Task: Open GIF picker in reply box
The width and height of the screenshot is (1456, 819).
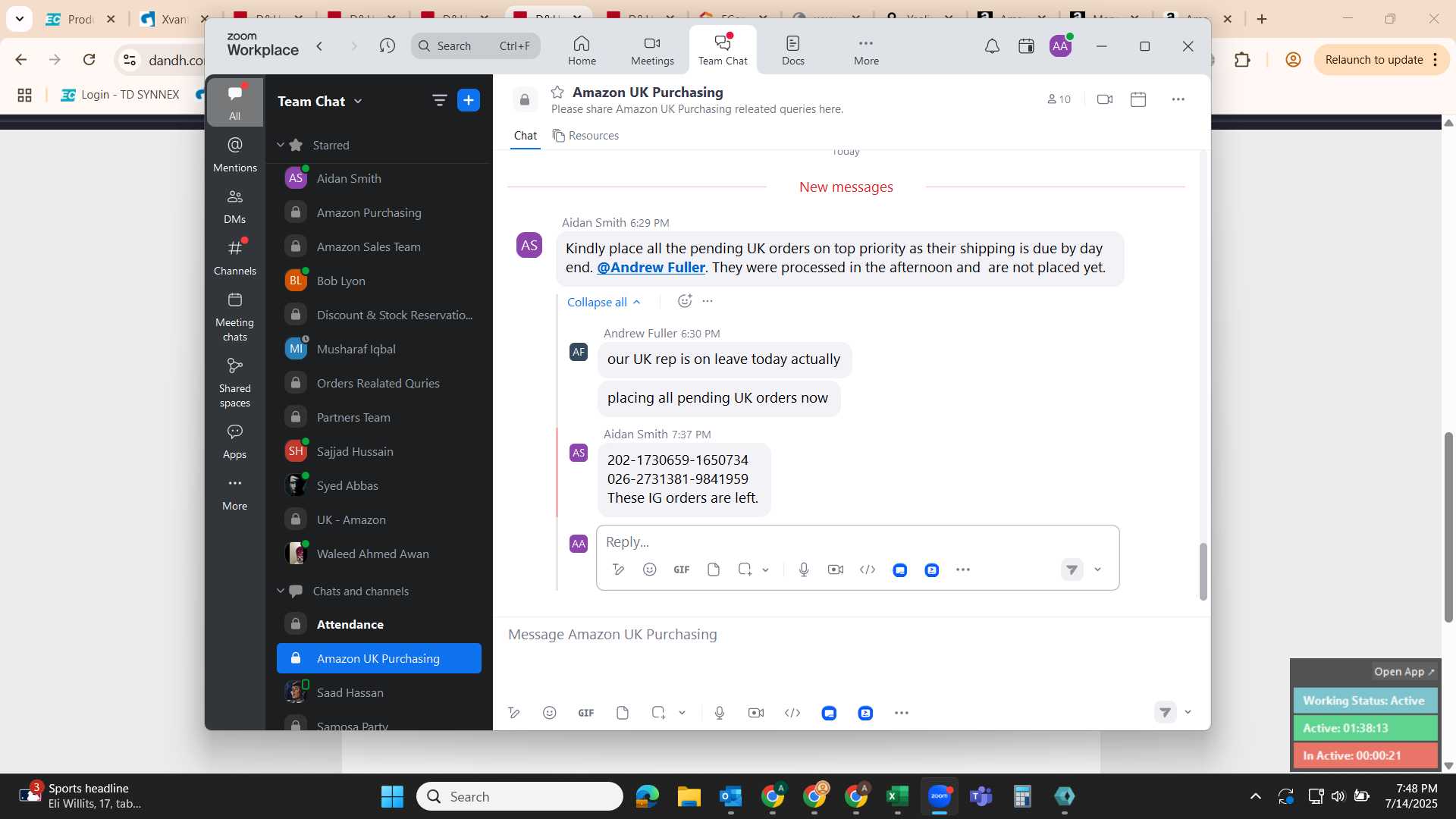Action: coord(682,570)
